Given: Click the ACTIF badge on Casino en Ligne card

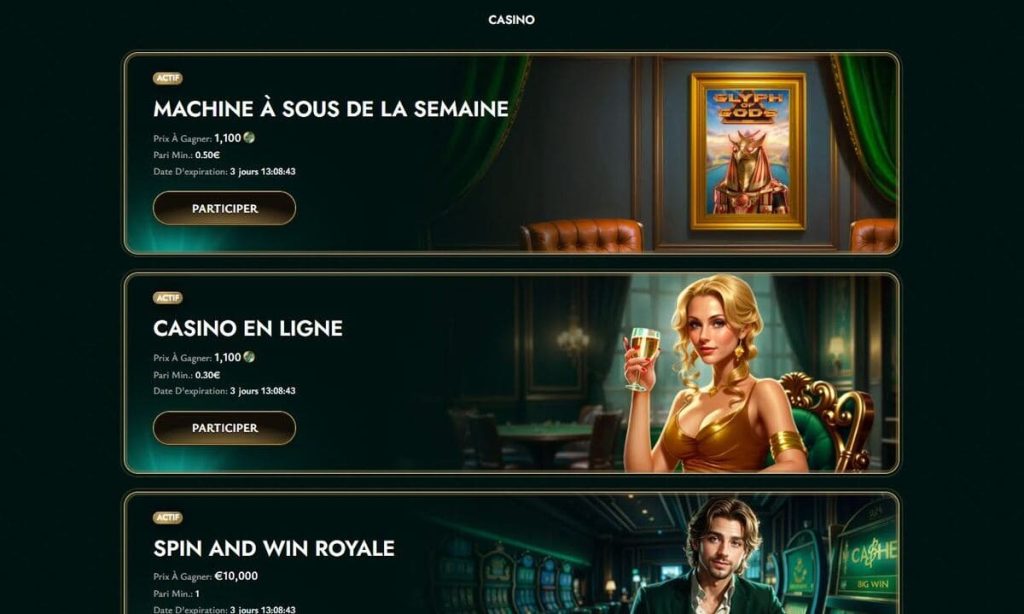Looking at the screenshot, I should (168, 298).
